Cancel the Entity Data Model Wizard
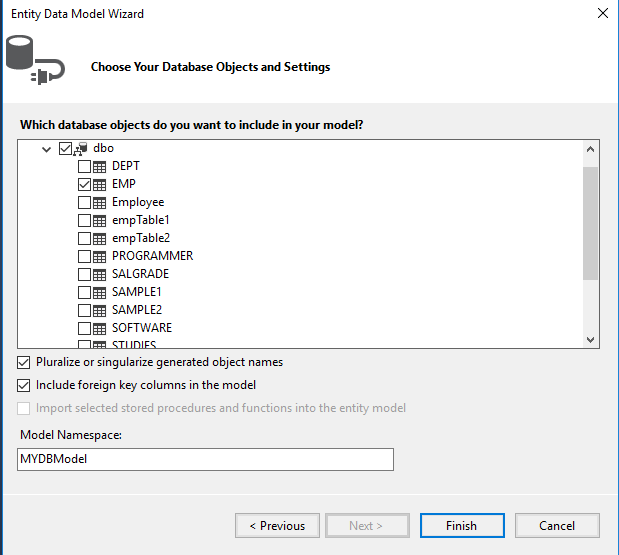This screenshot has width=619, height=555. pos(557,526)
